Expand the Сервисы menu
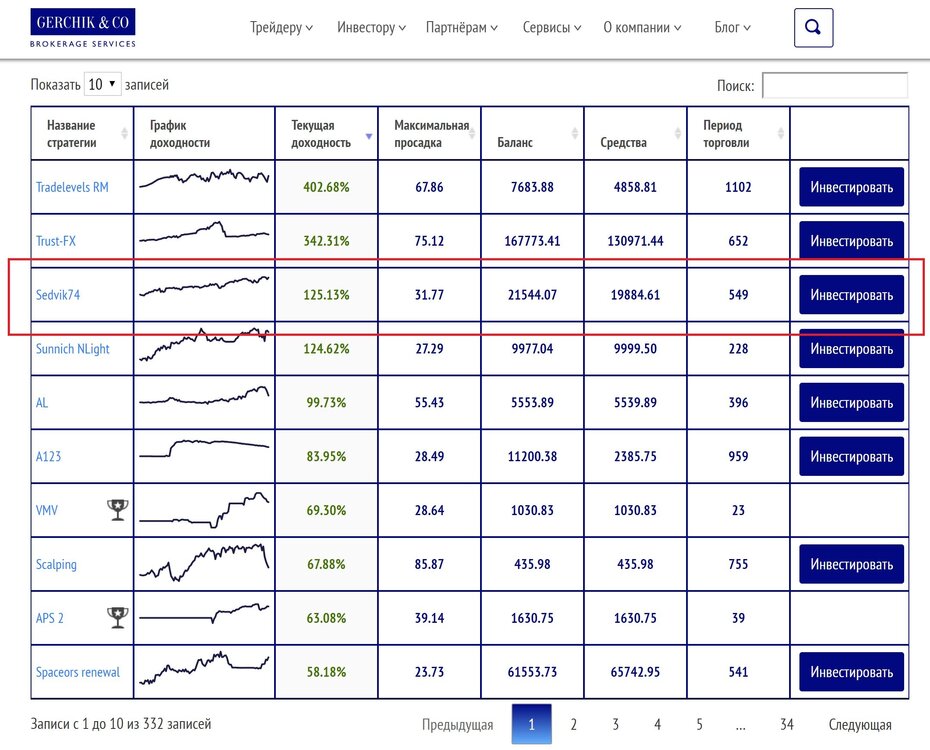The width and height of the screenshot is (930, 750). [552, 27]
